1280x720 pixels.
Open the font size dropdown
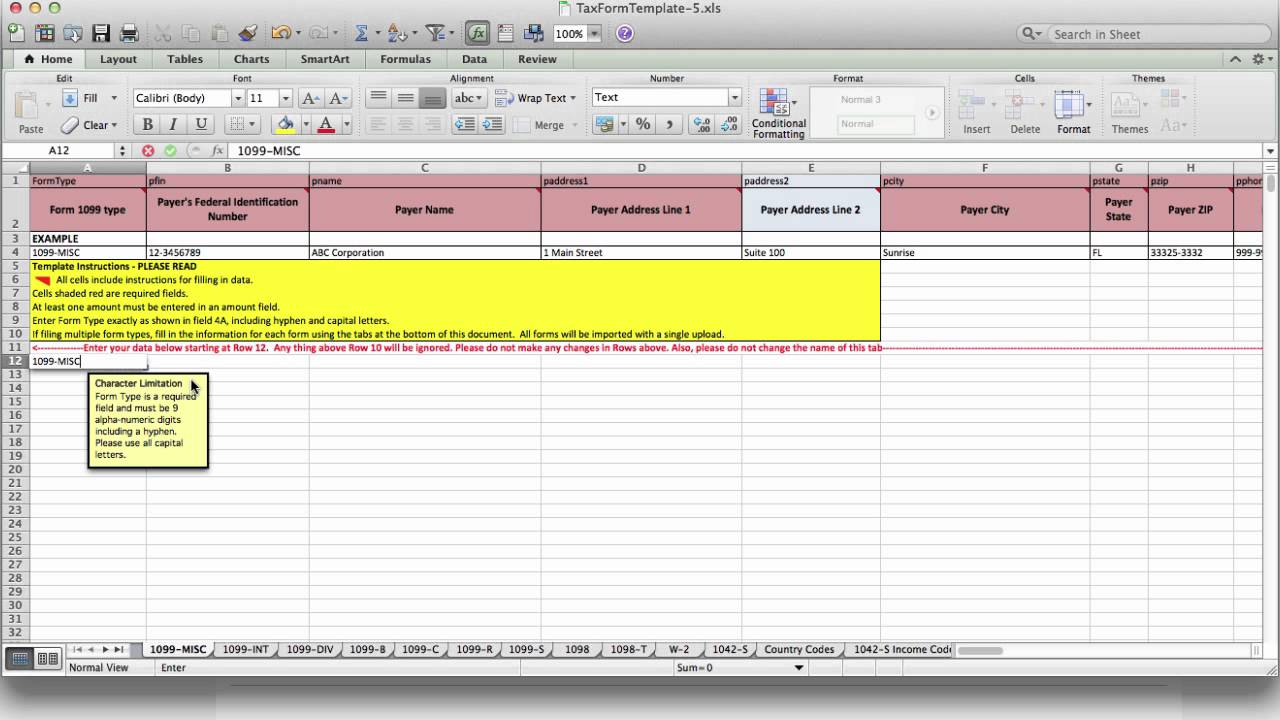pyautogui.click(x=285, y=98)
